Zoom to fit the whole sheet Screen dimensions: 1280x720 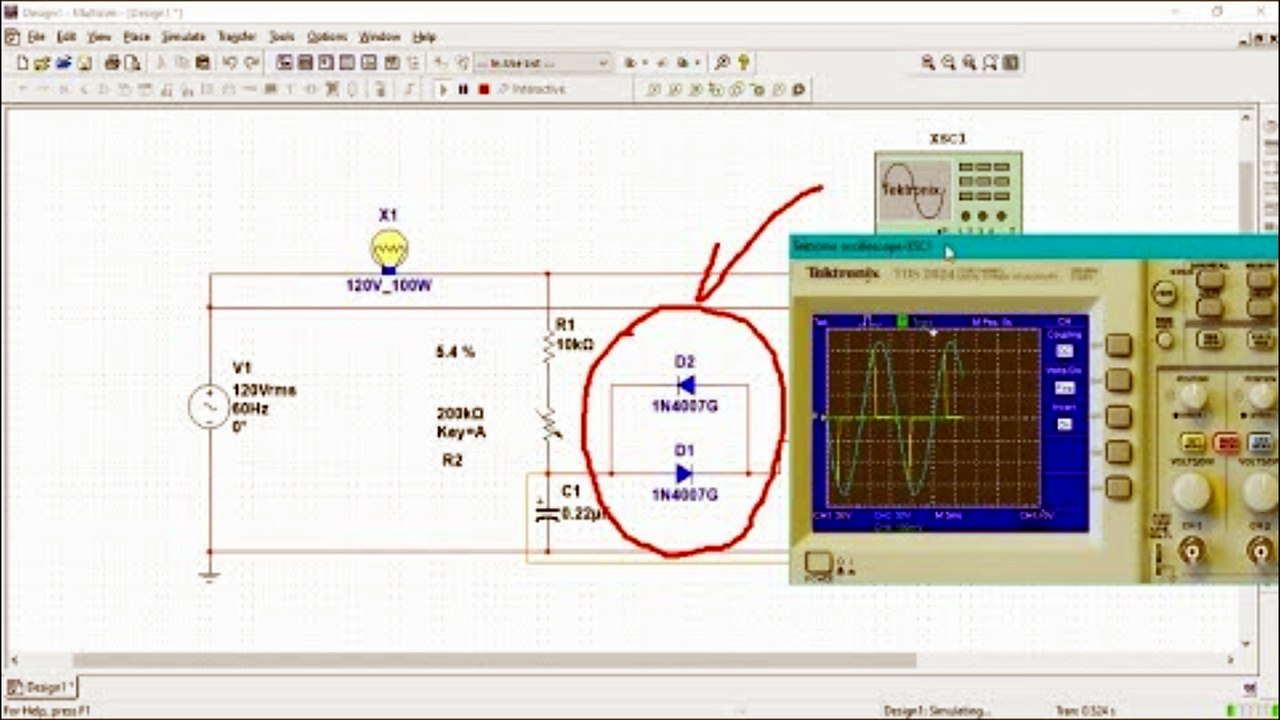tap(990, 63)
